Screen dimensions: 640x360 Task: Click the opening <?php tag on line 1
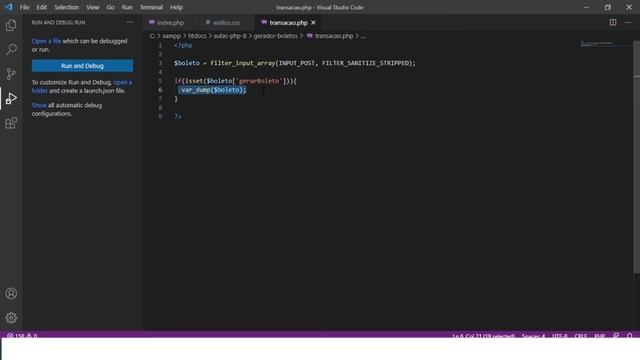[183, 45]
